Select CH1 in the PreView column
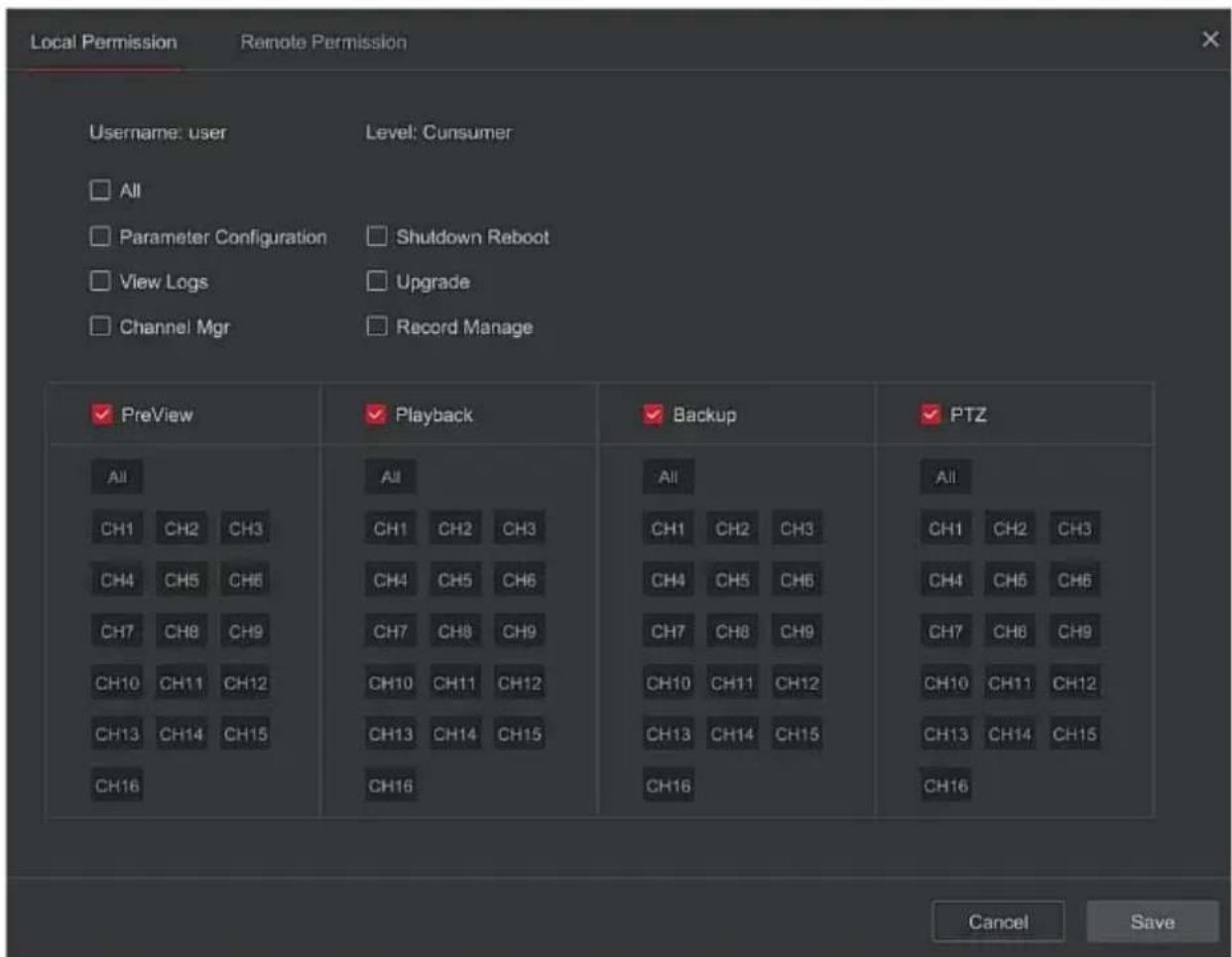Screen dimensions: 1232x957 click(x=117, y=529)
